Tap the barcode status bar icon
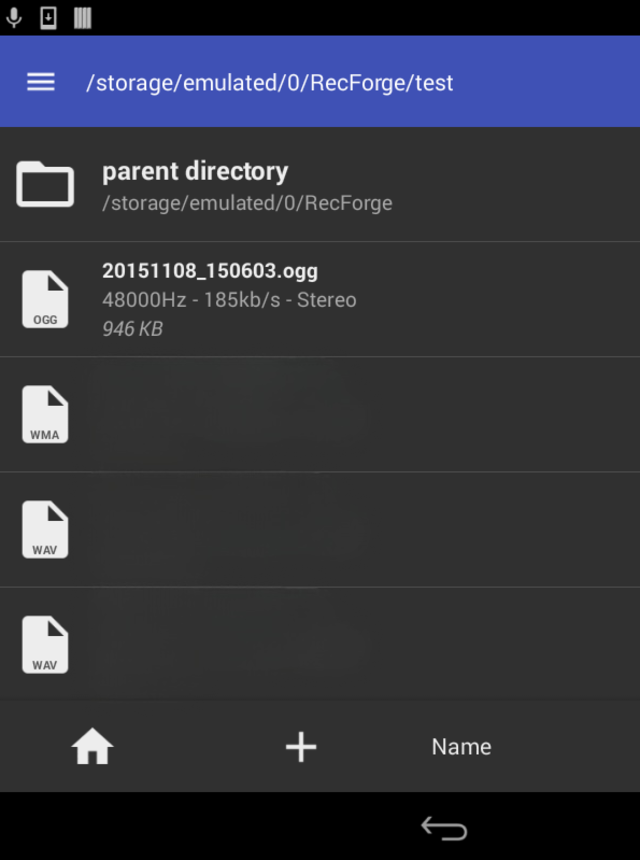 [x=82, y=18]
